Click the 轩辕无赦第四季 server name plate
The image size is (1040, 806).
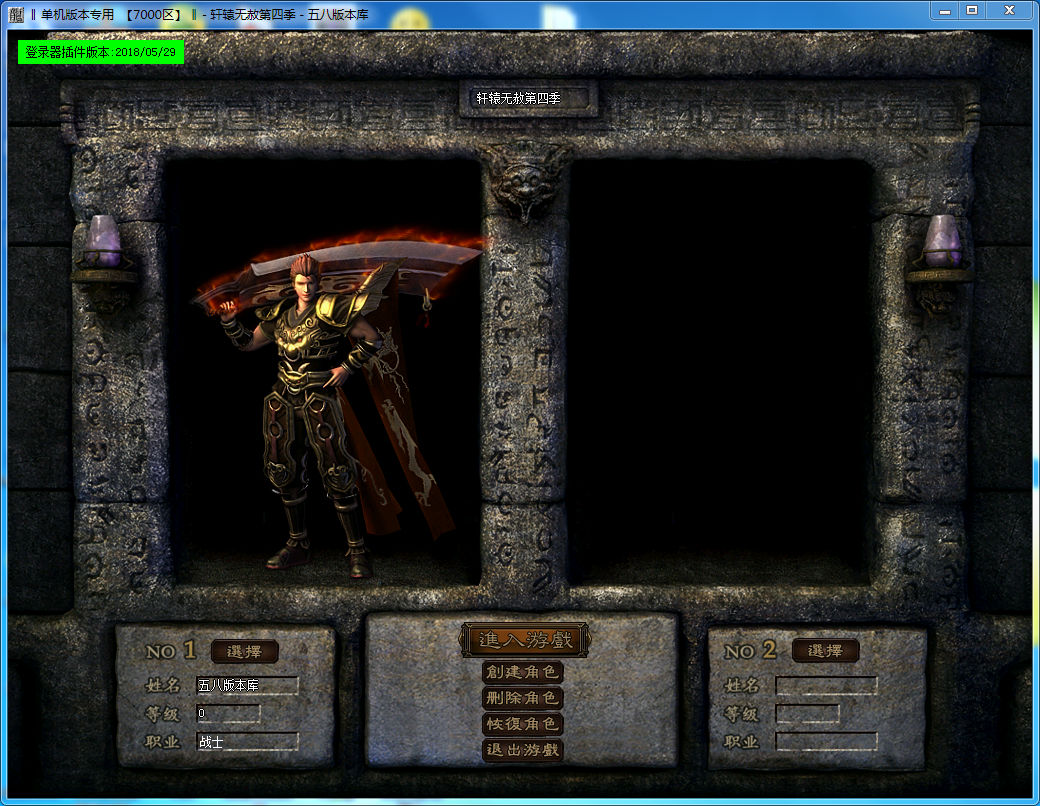[529, 99]
